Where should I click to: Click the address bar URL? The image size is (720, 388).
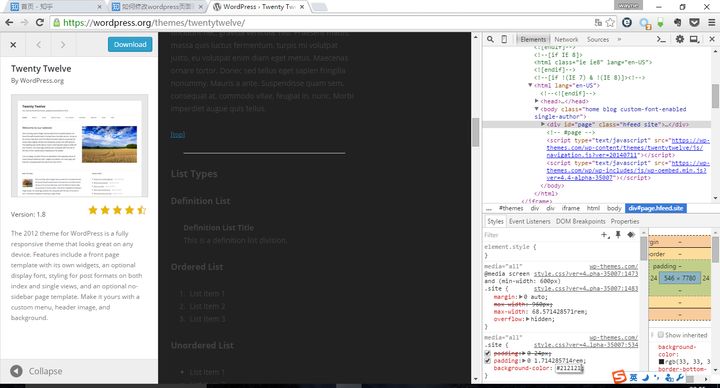pyautogui.click(x=154, y=22)
